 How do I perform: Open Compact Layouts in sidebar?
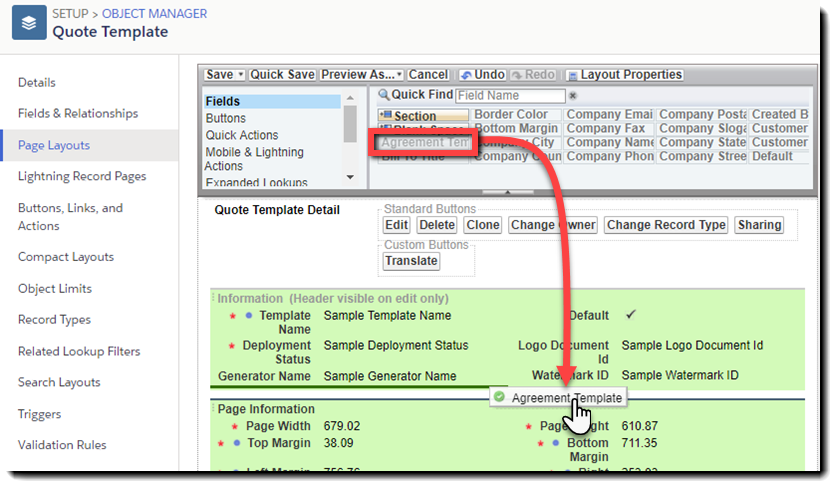pyautogui.click(x=66, y=257)
